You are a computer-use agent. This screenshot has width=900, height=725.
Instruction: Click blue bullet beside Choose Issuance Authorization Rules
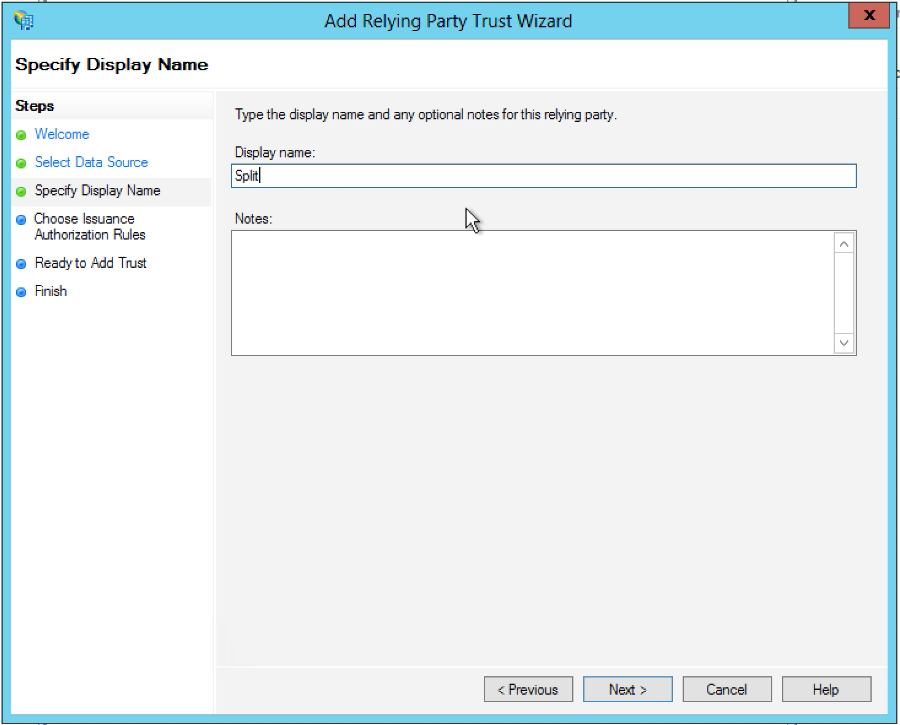[x=22, y=220]
